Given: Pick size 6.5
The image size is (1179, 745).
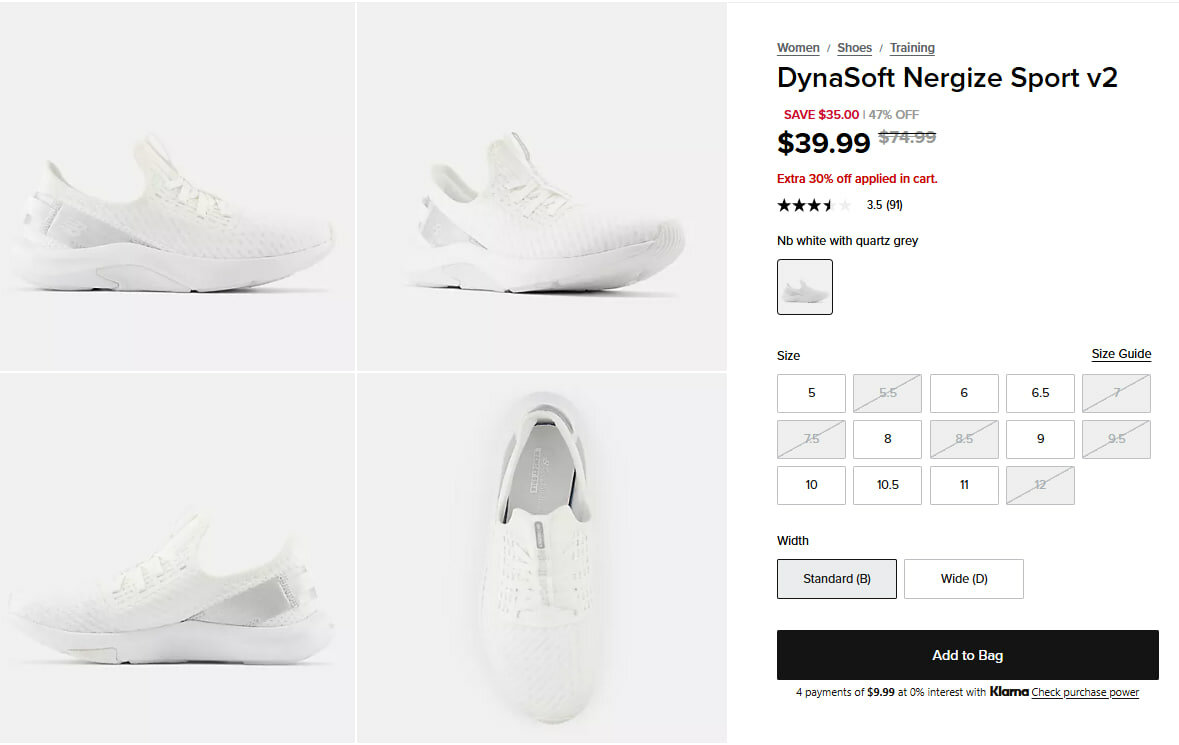Looking at the screenshot, I should [x=1040, y=393].
